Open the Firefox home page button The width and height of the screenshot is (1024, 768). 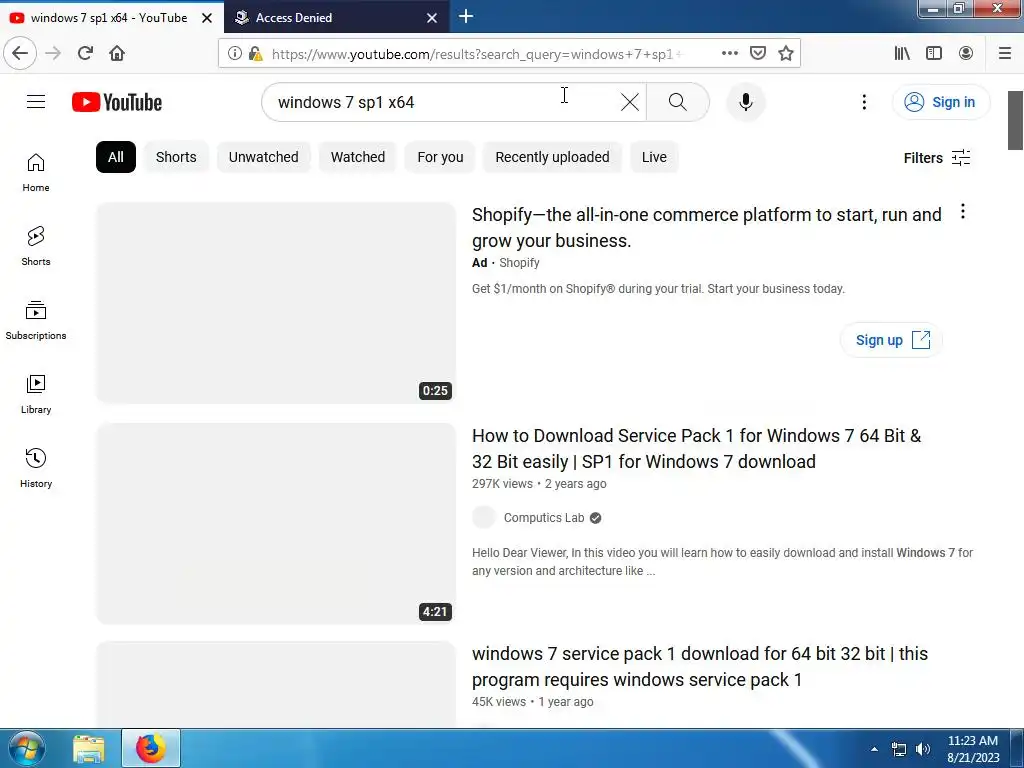117,53
